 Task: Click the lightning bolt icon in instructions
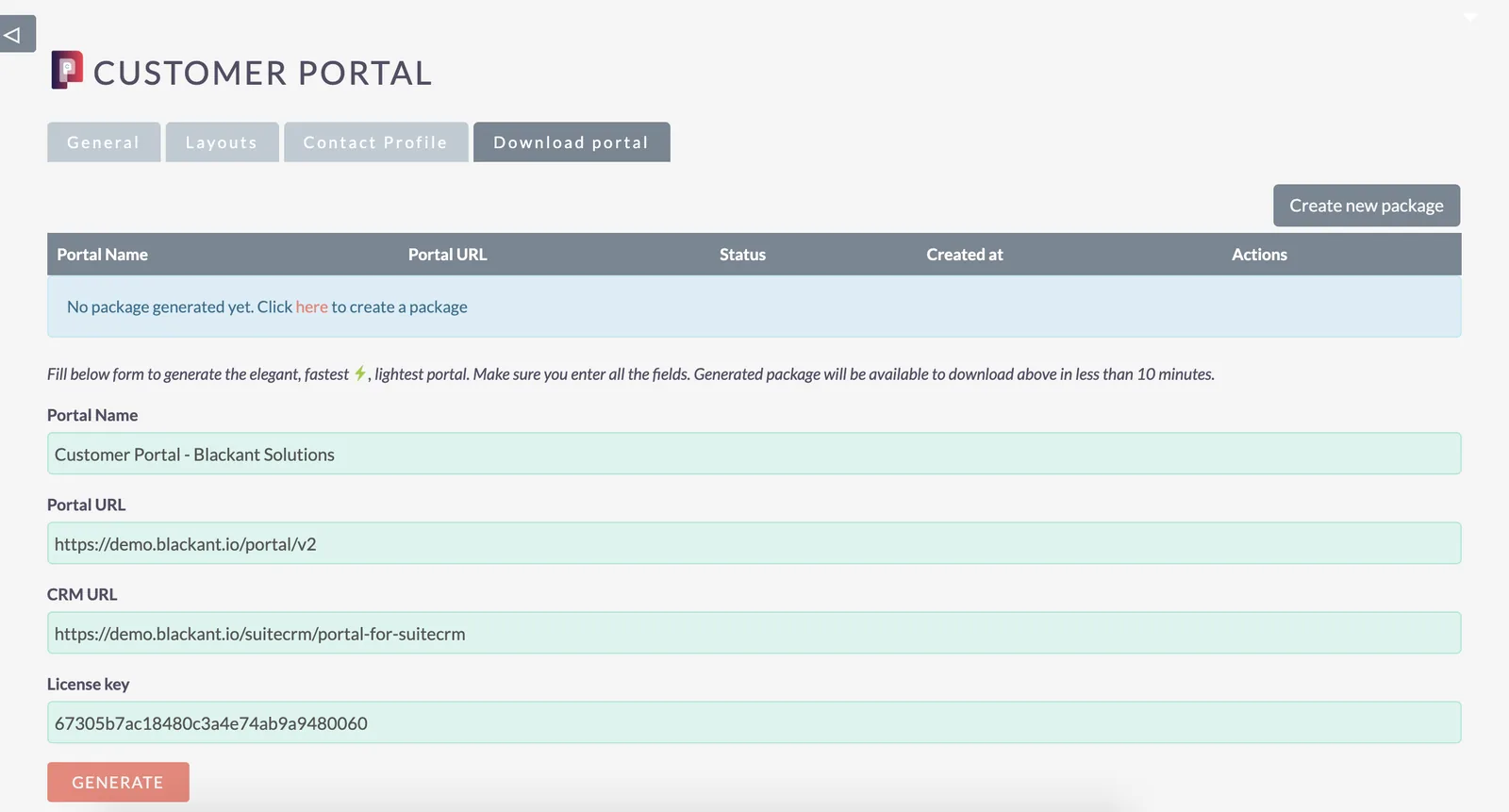tap(359, 373)
